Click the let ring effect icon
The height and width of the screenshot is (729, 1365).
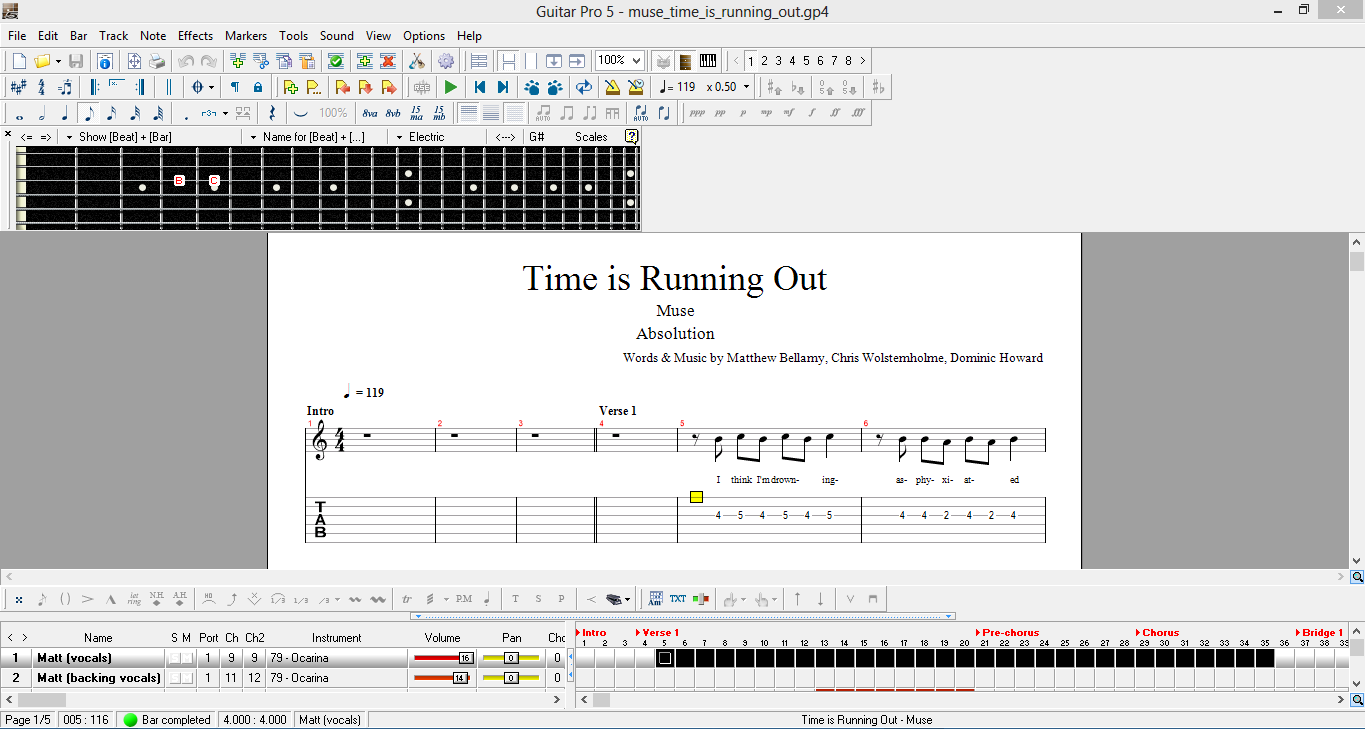[134, 599]
